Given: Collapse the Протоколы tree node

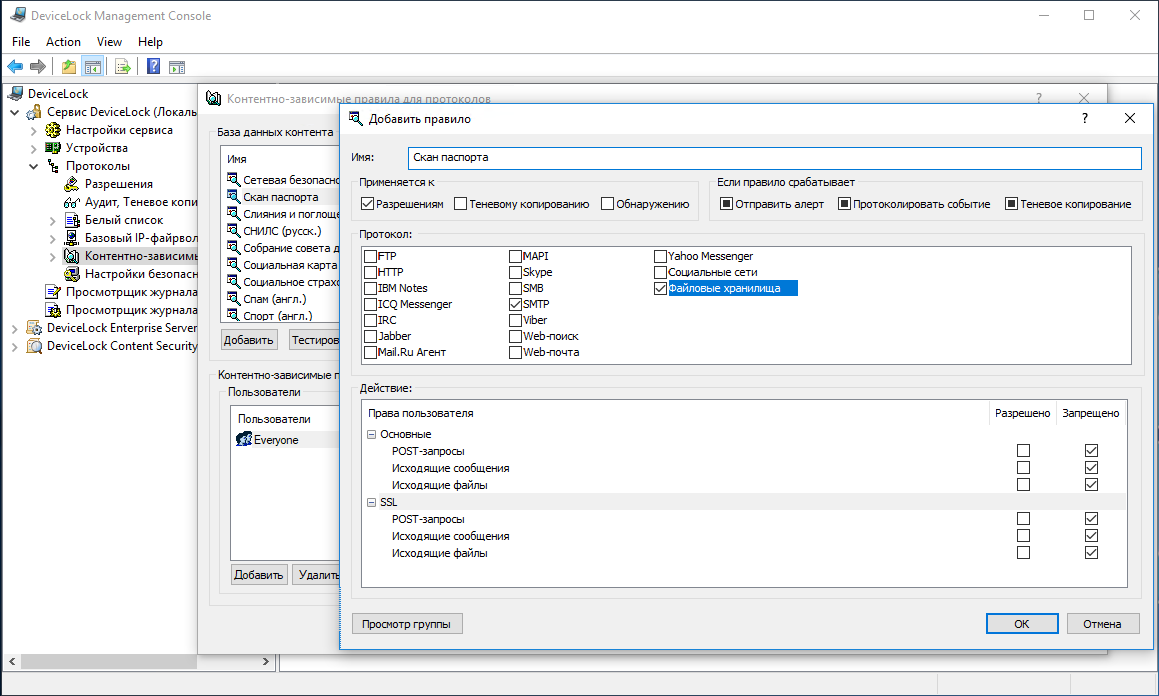Looking at the screenshot, I should point(33,166).
